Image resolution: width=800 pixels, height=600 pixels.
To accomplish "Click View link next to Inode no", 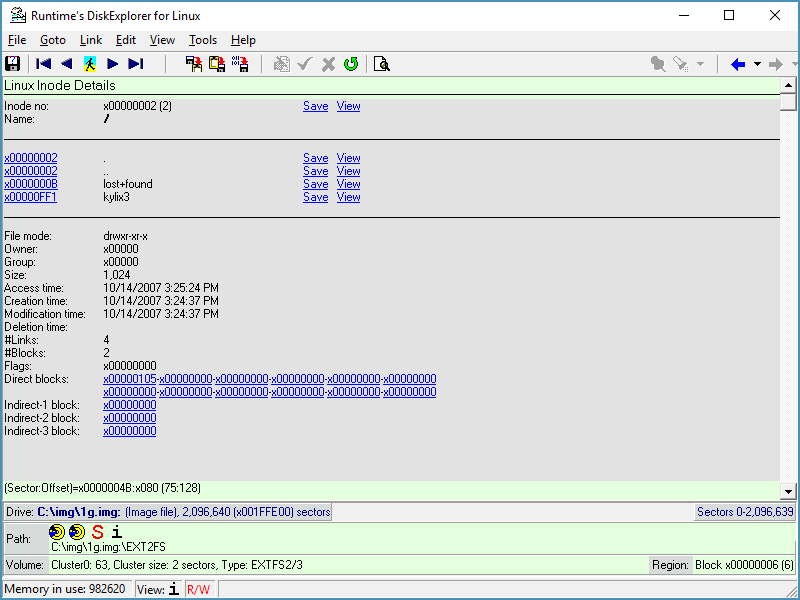I will pos(348,106).
